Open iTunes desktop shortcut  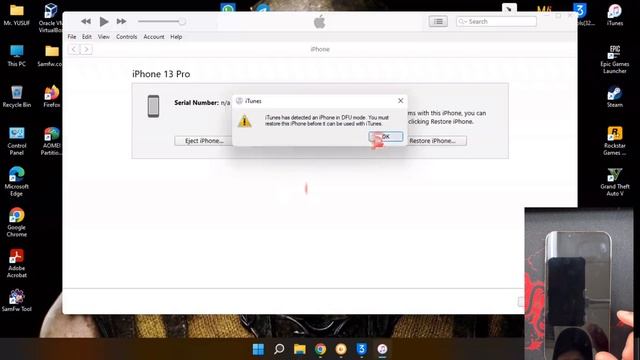coord(615,15)
